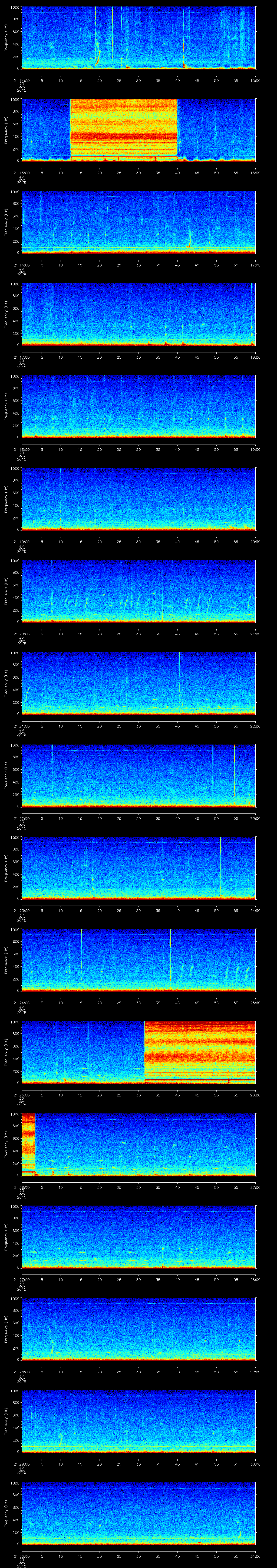Select the spectrogram panel starting at 21:29:00

(139, 1422)
